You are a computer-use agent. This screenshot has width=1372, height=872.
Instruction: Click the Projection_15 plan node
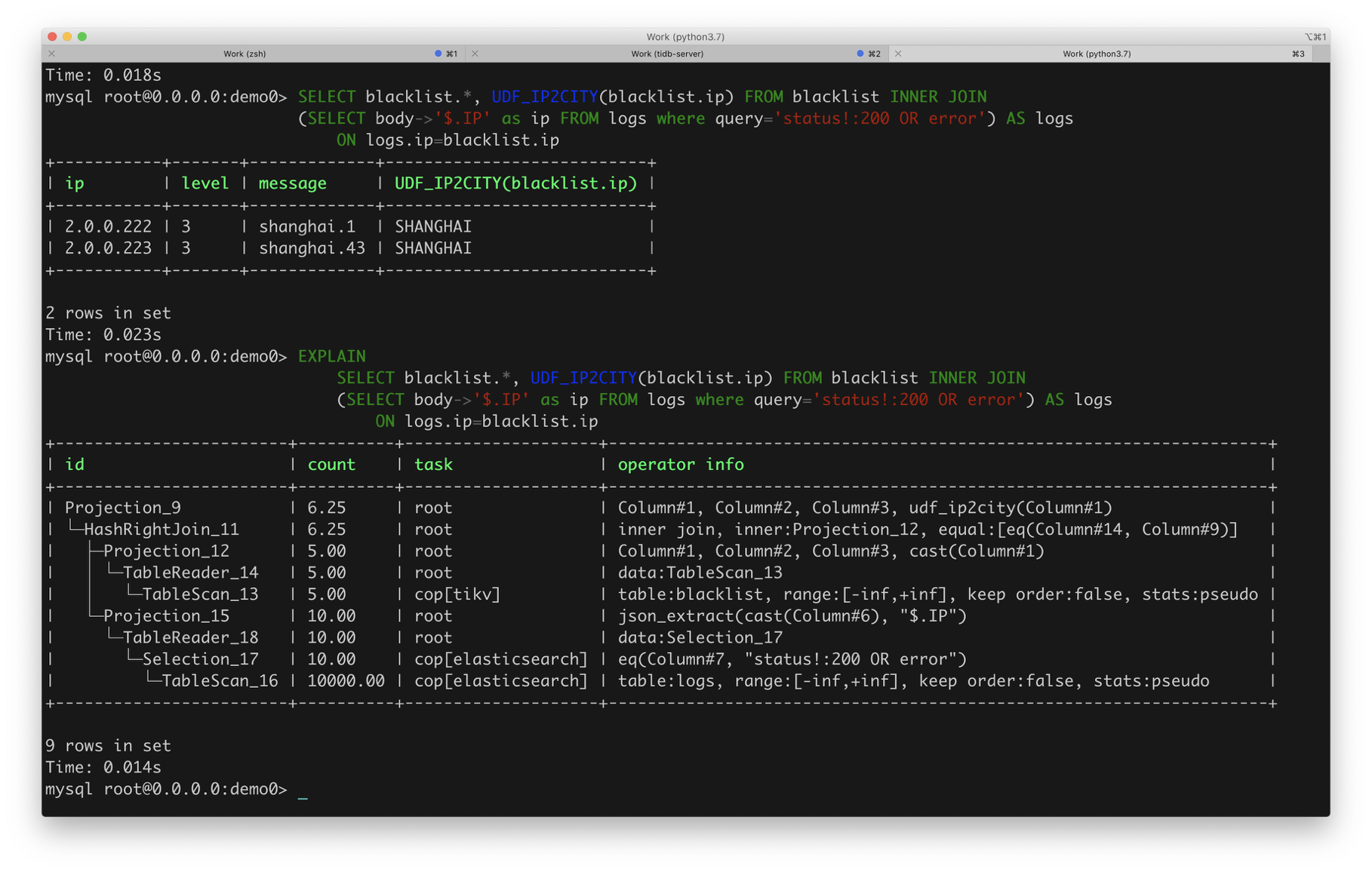166,616
